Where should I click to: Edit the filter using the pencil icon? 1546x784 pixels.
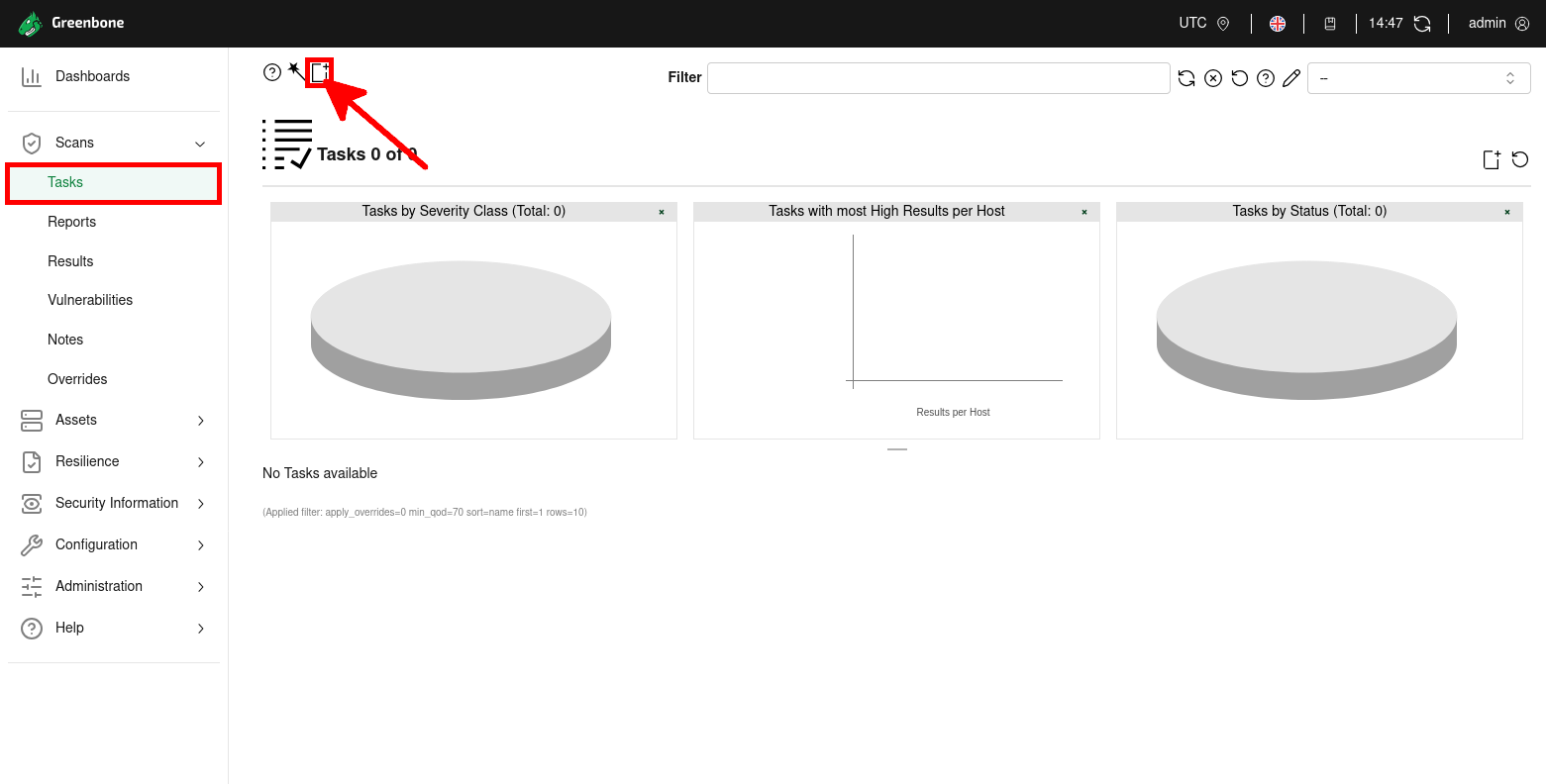[x=1290, y=77]
